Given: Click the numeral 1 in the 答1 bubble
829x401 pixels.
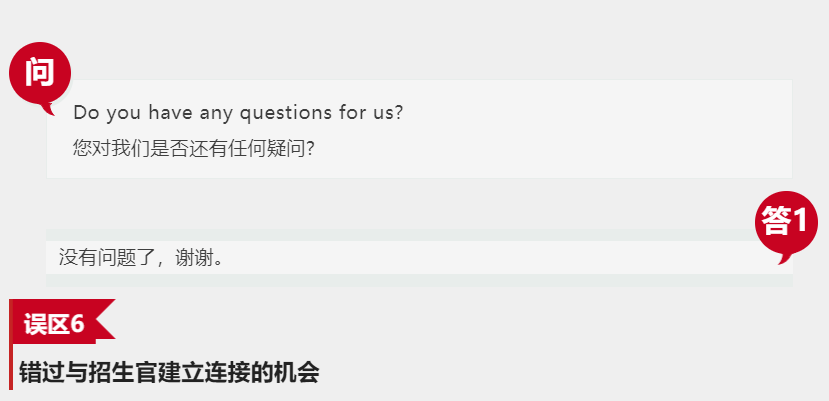Looking at the screenshot, I should tap(799, 220).
